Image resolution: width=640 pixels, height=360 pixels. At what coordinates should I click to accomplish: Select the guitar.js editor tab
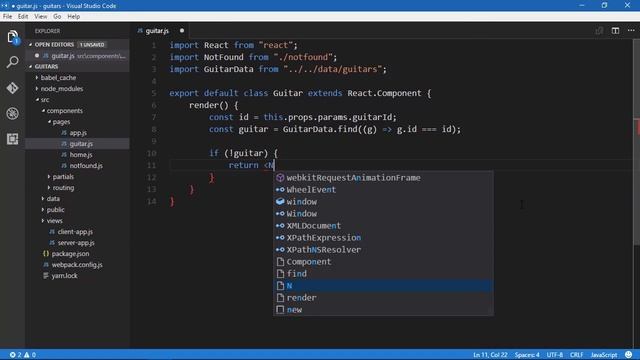157,31
